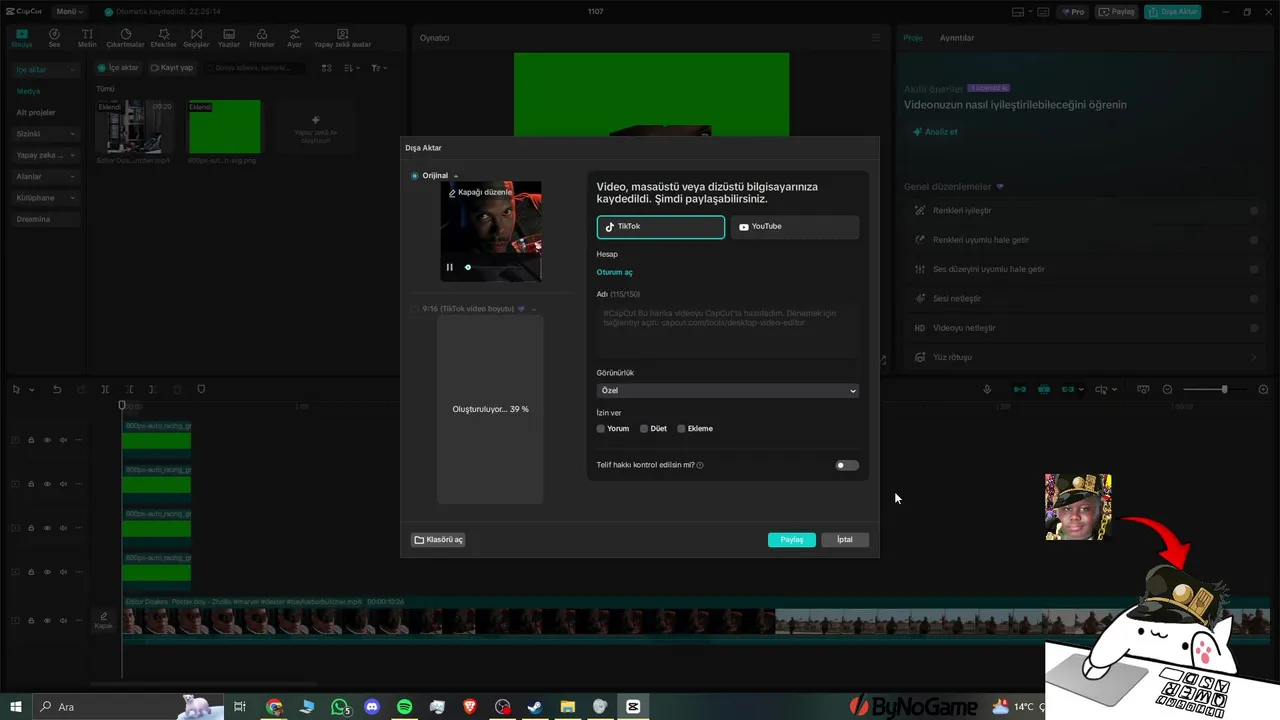The height and width of the screenshot is (720, 1280).
Task: Open the Ayar adjustment tool
Action: point(294,38)
